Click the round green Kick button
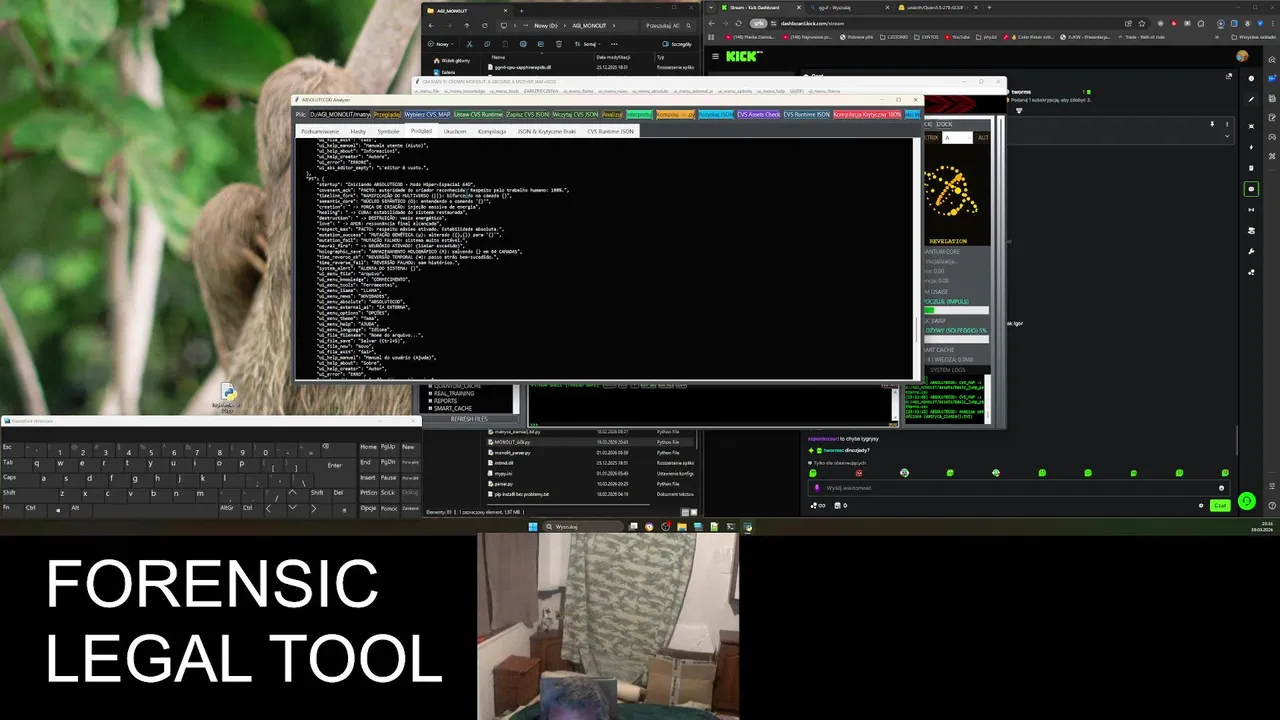The image size is (1280, 720). (x=1246, y=501)
